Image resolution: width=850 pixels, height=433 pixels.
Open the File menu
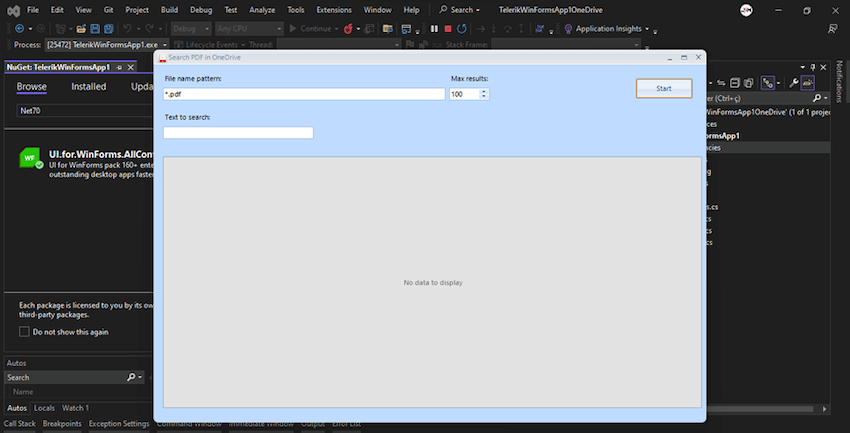click(x=33, y=10)
